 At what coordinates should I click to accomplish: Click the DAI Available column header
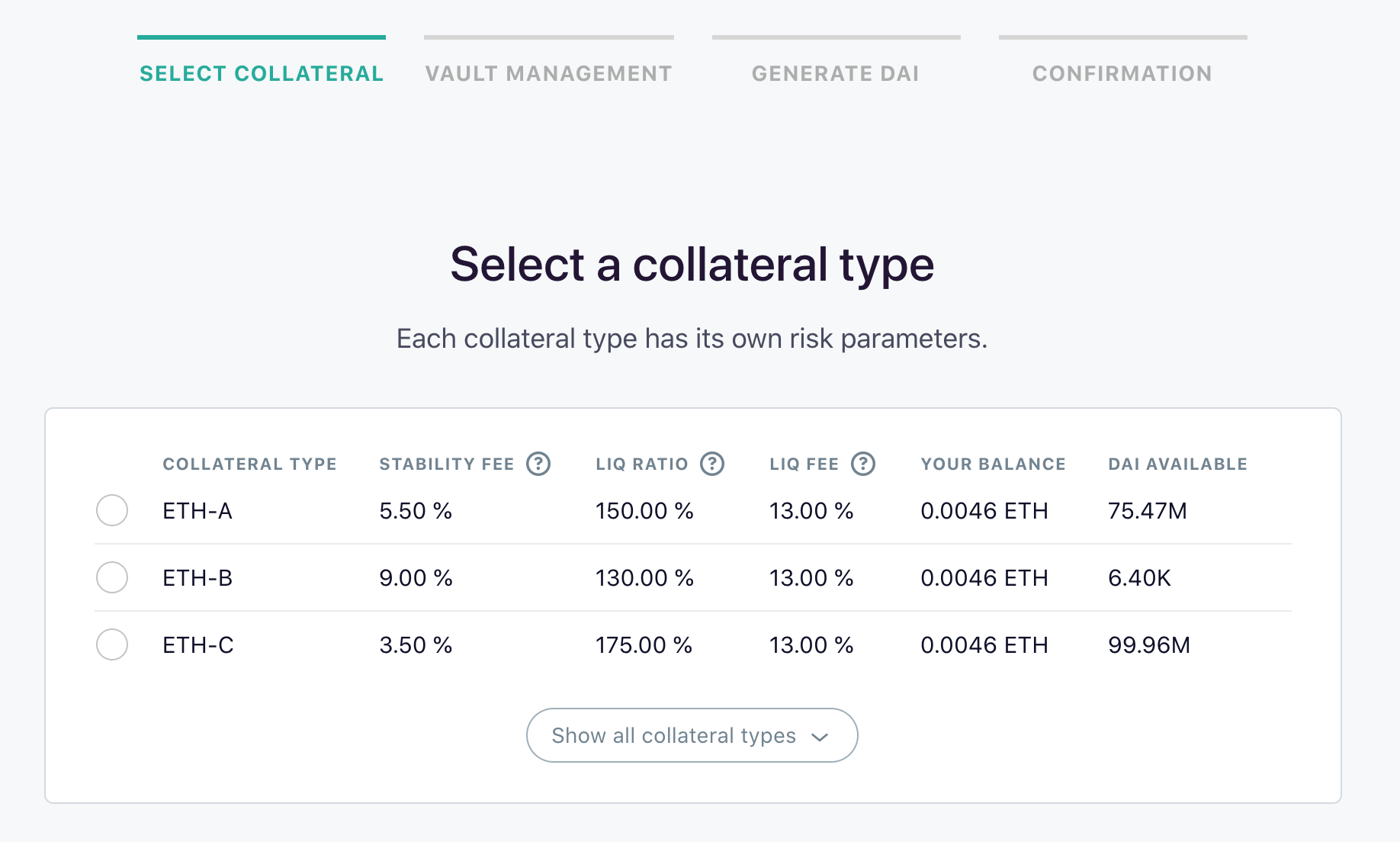(1177, 464)
